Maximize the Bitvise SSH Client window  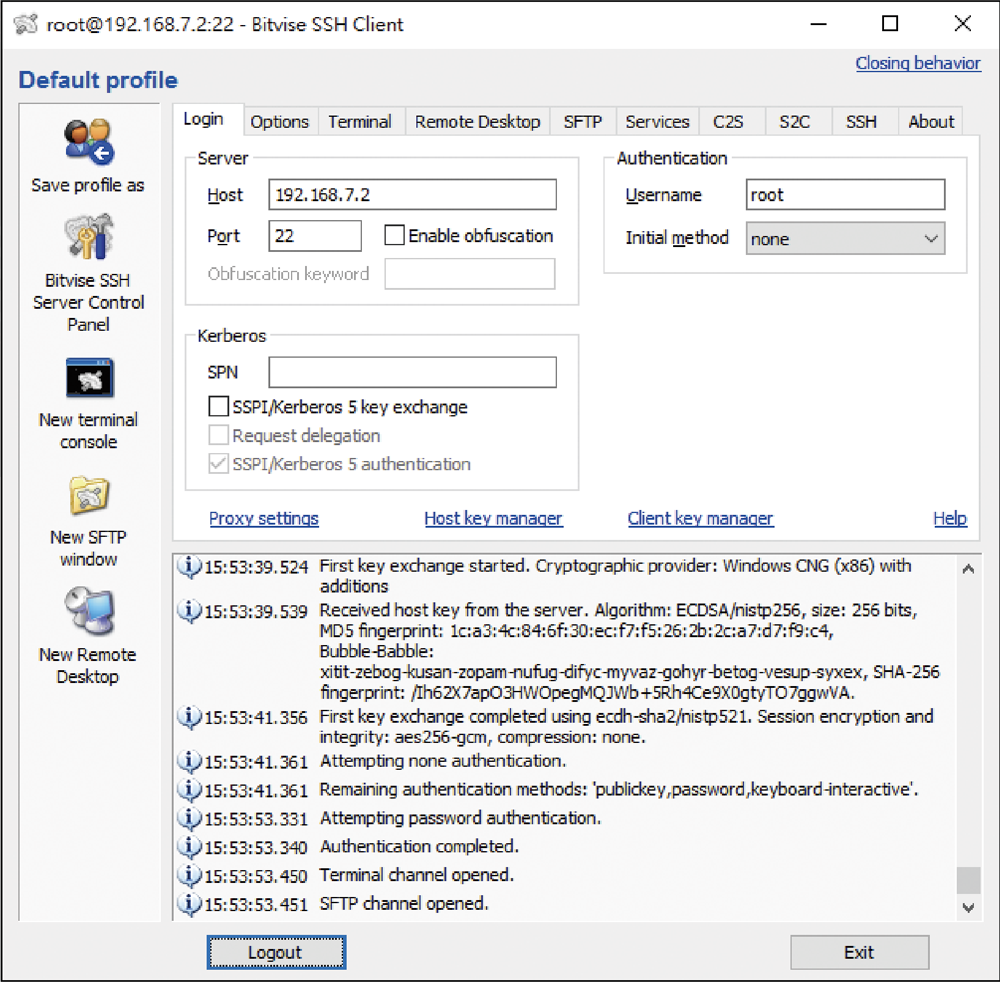890,24
